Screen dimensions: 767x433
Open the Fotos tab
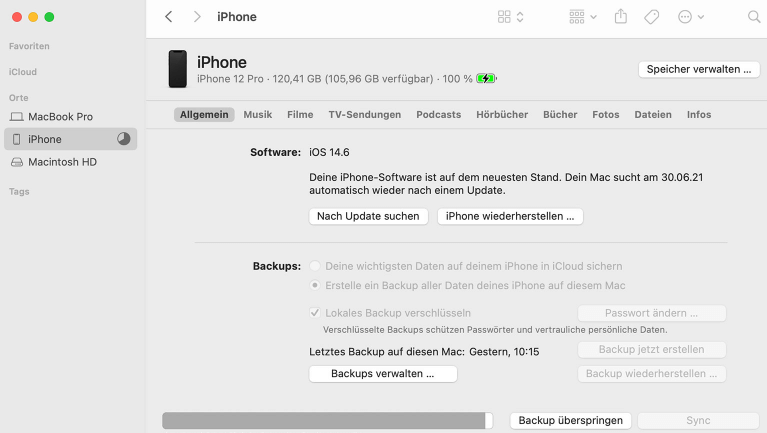click(x=605, y=114)
